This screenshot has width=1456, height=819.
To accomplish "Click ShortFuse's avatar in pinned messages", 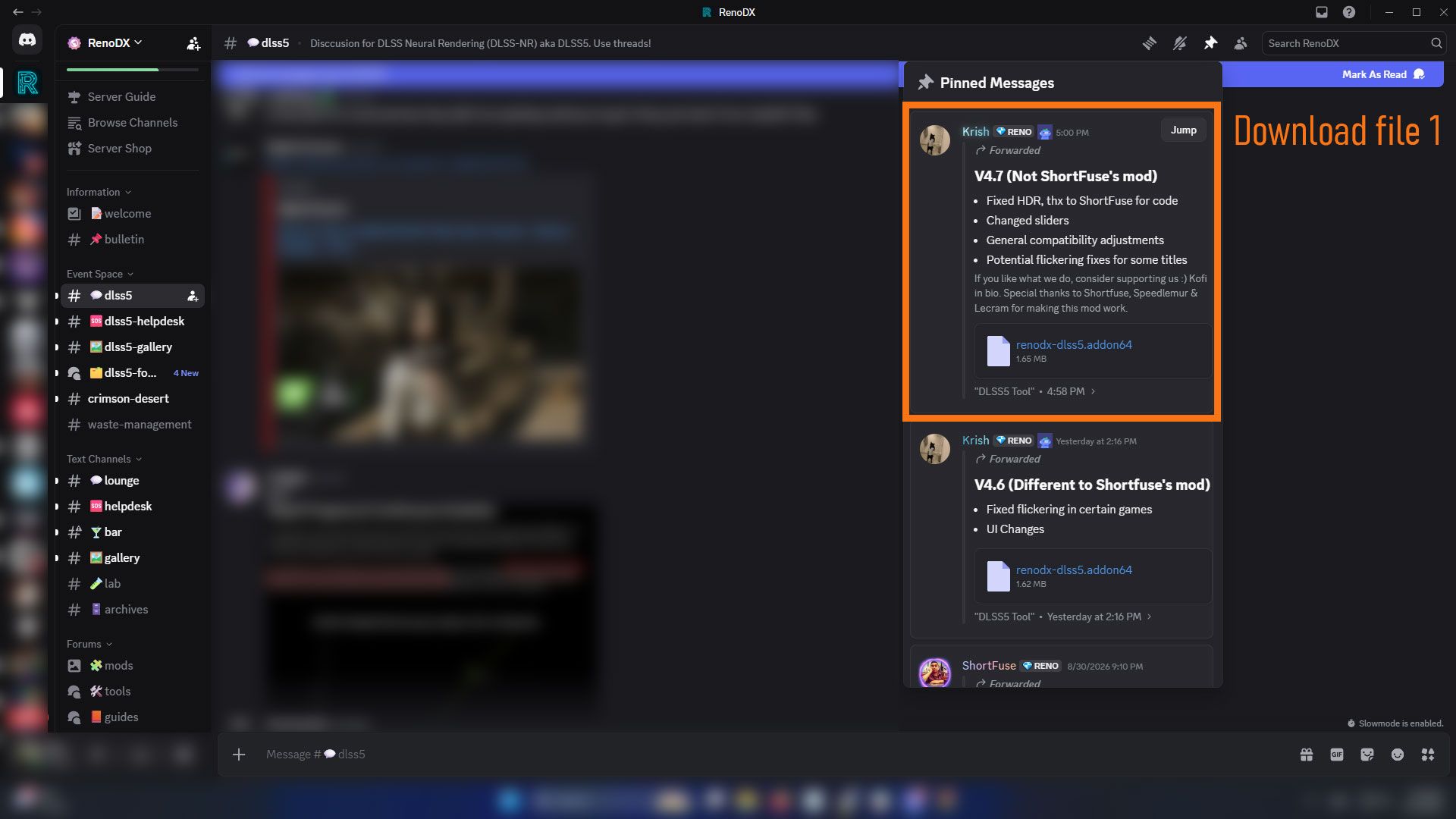I will 935,673.
